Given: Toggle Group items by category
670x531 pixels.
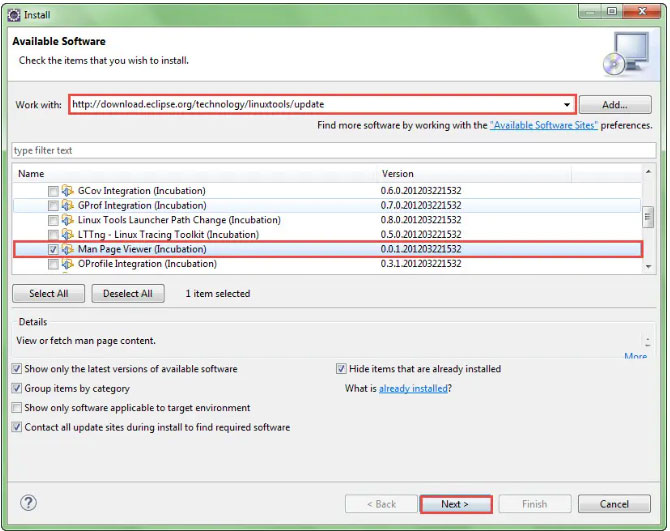Looking at the screenshot, I should click(17, 389).
